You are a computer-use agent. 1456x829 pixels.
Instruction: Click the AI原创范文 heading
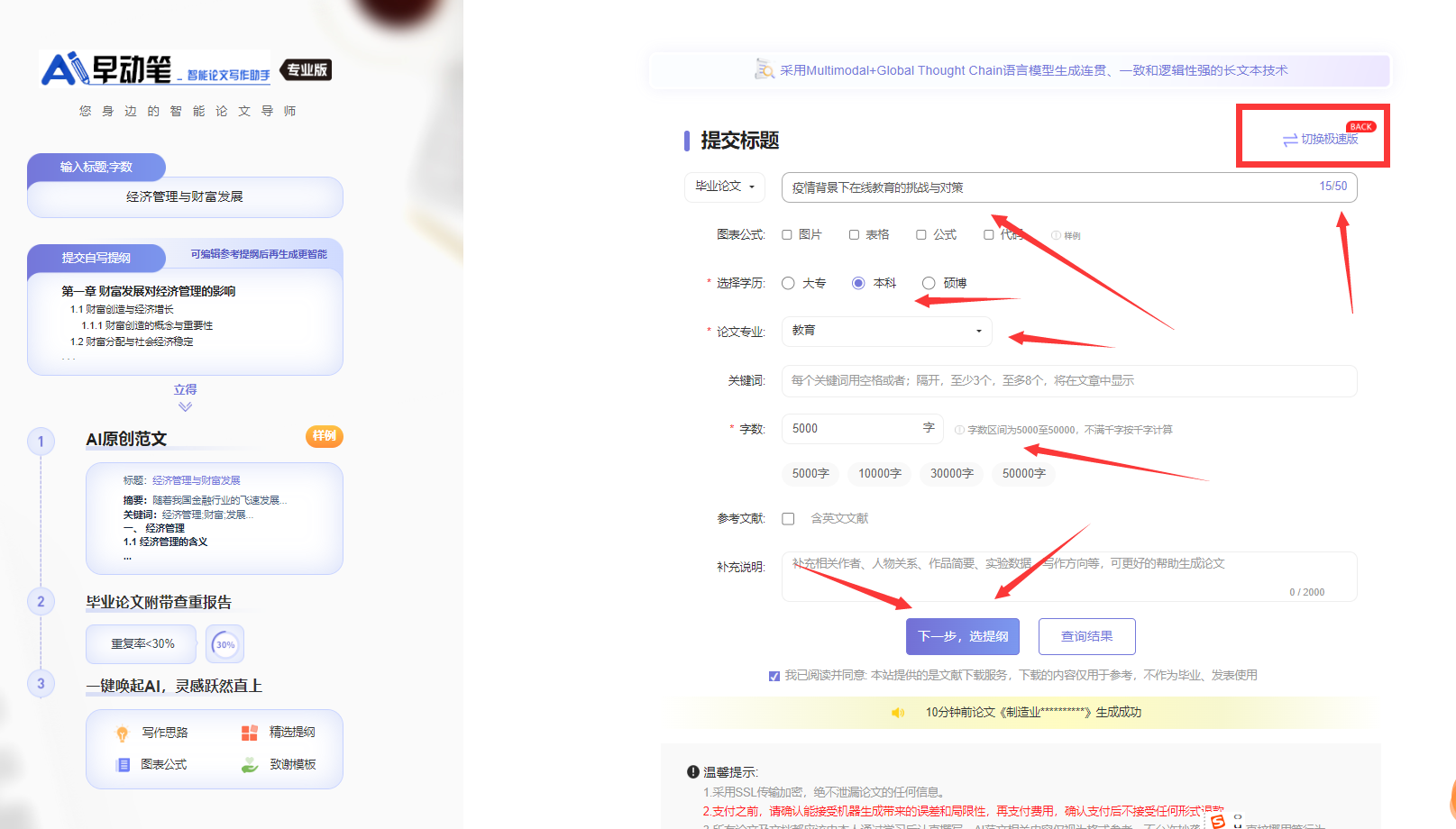click(x=126, y=439)
